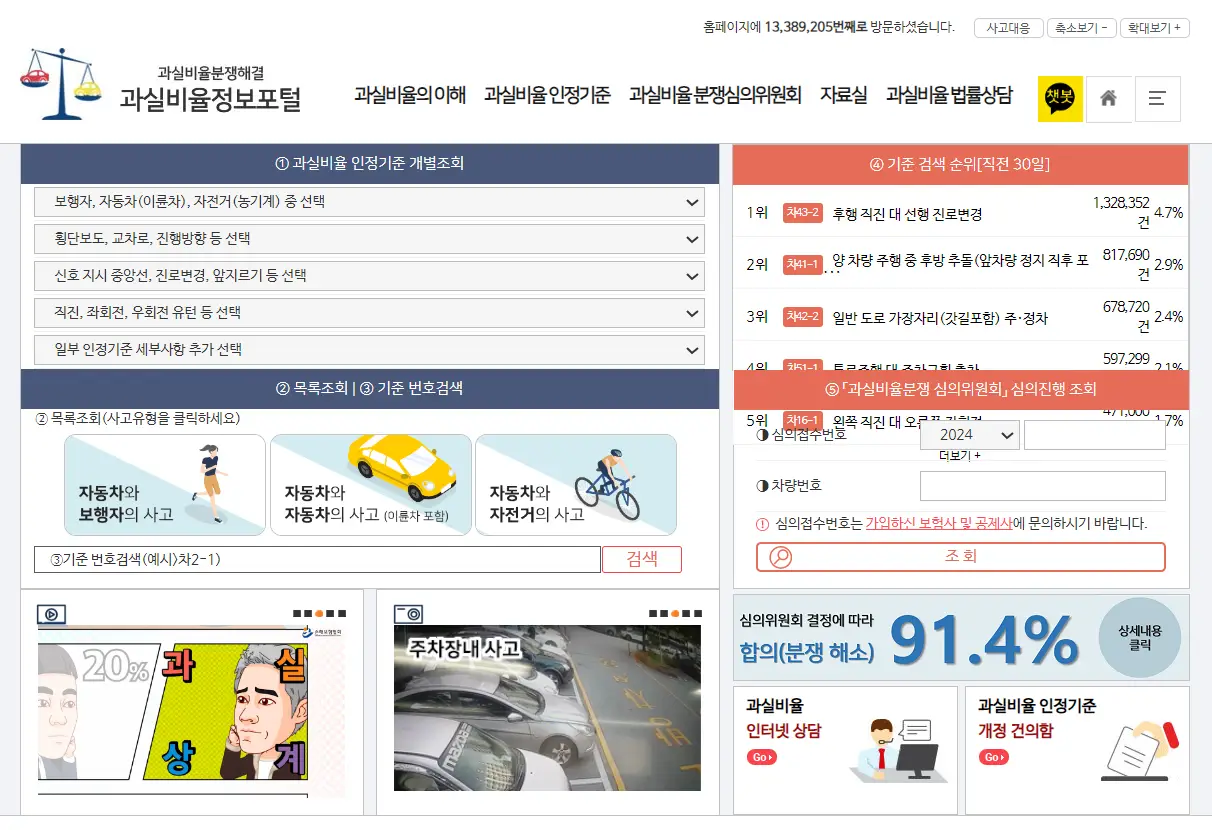Click the 차43-2 code badge
1212x830 pixels.
pyautogui.click(x=802, y=213)
